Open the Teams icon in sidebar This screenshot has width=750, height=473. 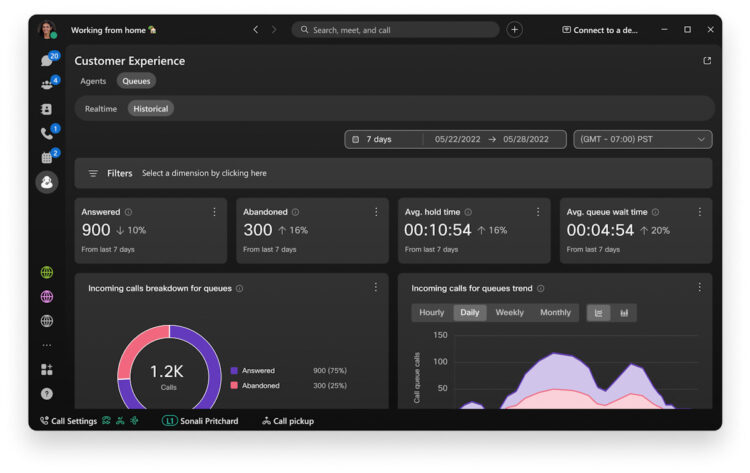click(46, 85)
